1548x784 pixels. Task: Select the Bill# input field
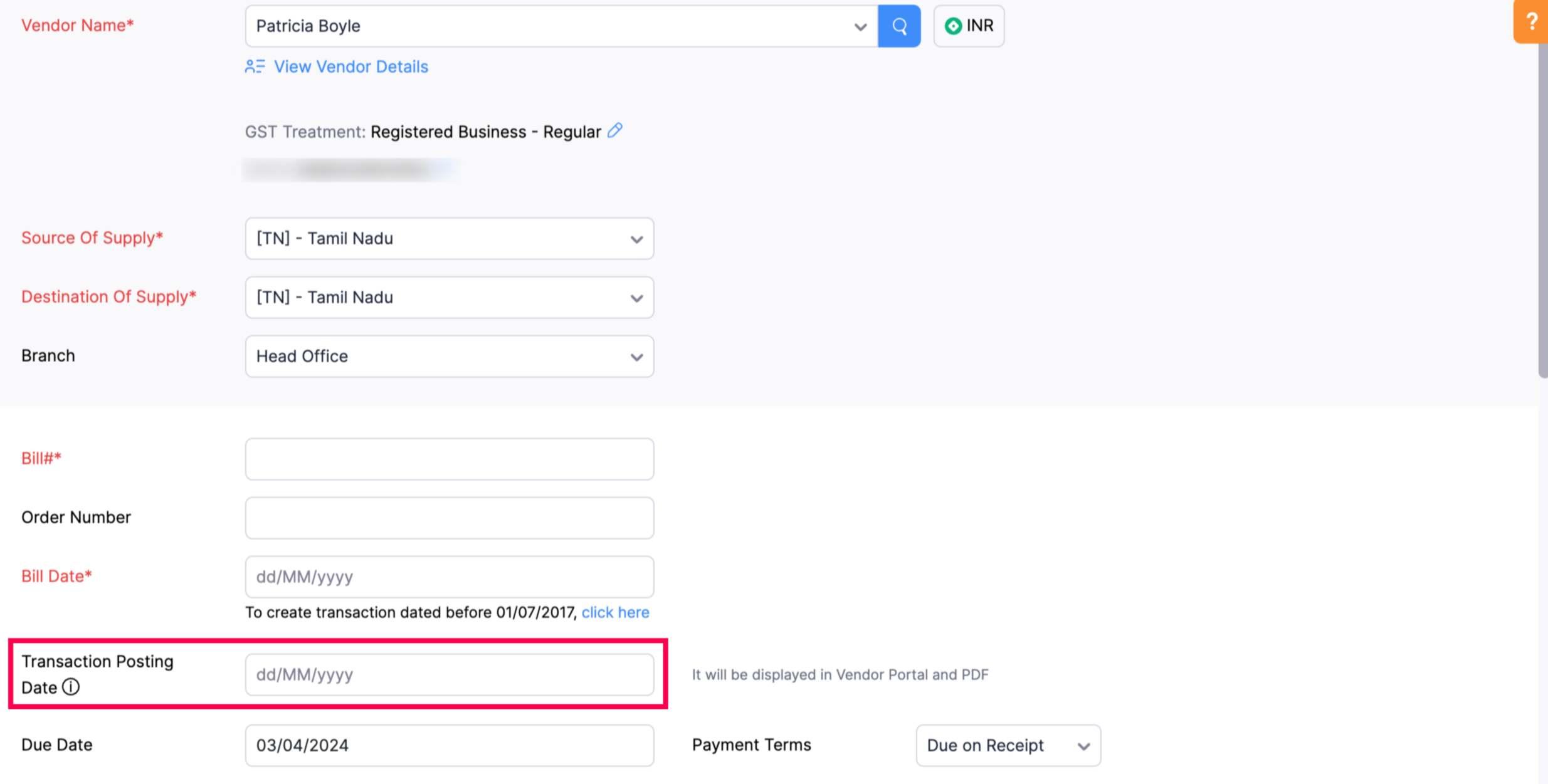point(449,459)
